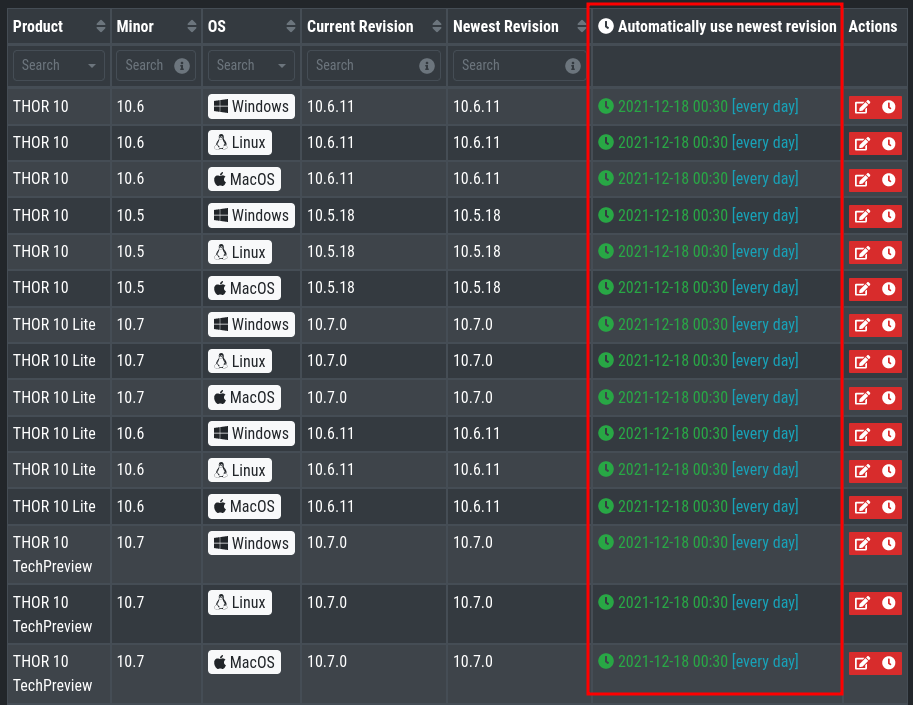Click into the Current Revision search field

[362, 66]
